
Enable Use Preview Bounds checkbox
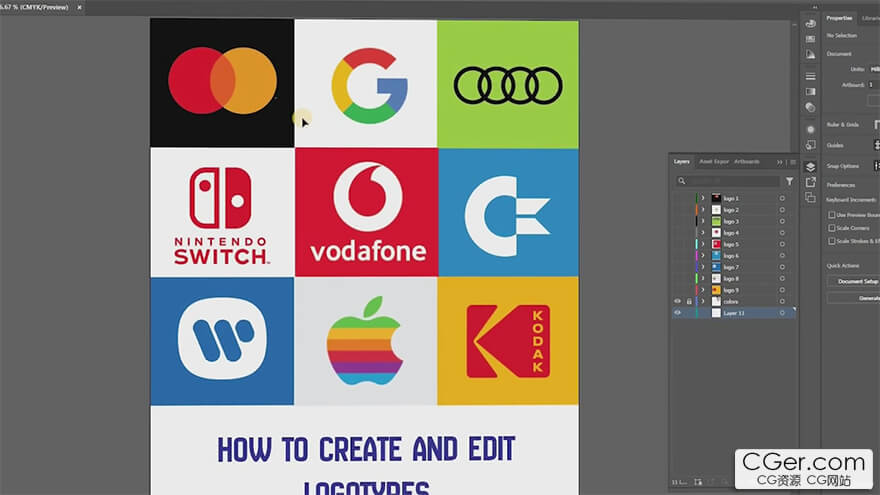(832, 215)
